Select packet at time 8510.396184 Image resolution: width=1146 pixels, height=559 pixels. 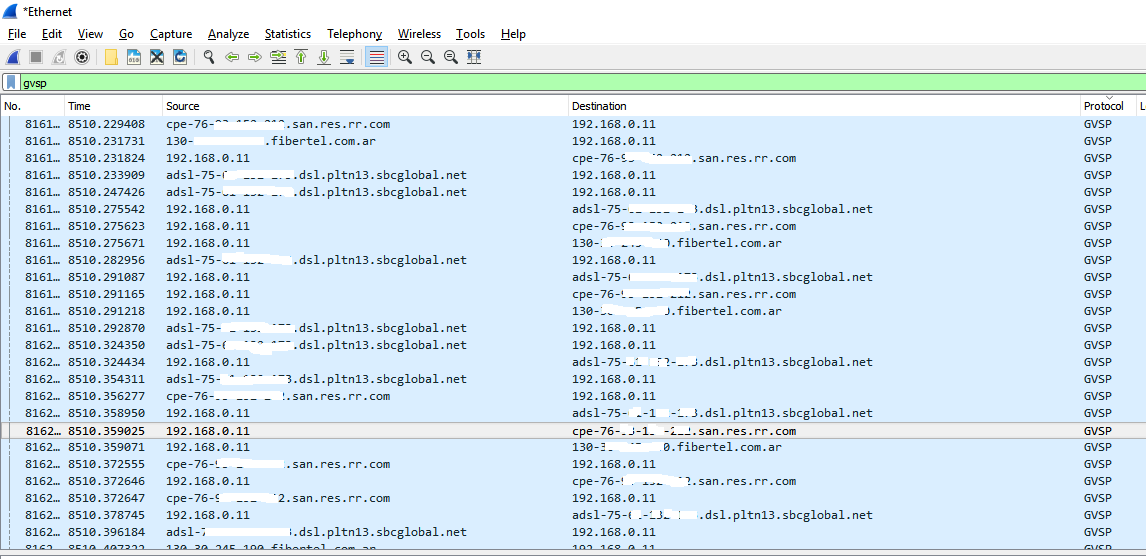pos(573,532)
